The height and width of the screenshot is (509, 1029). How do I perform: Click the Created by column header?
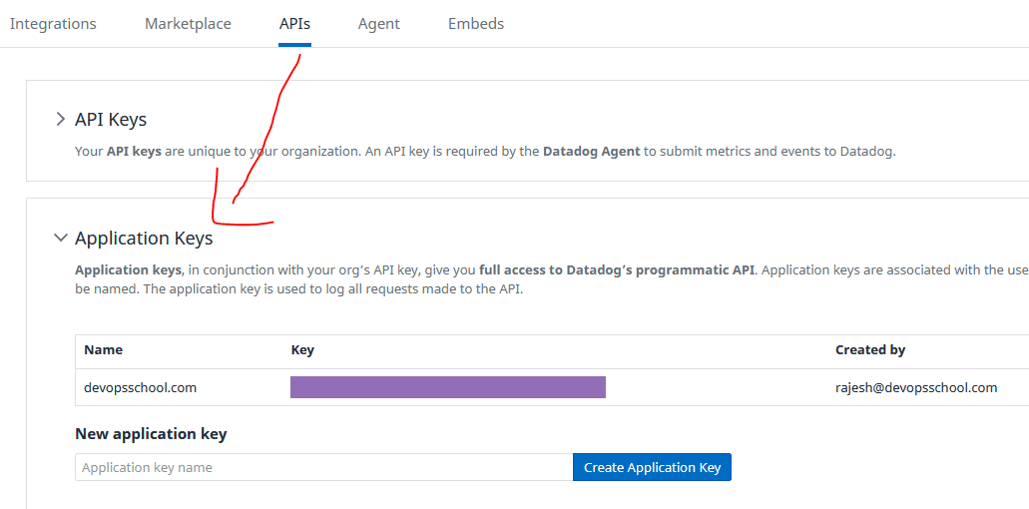[x=870, y=350]
